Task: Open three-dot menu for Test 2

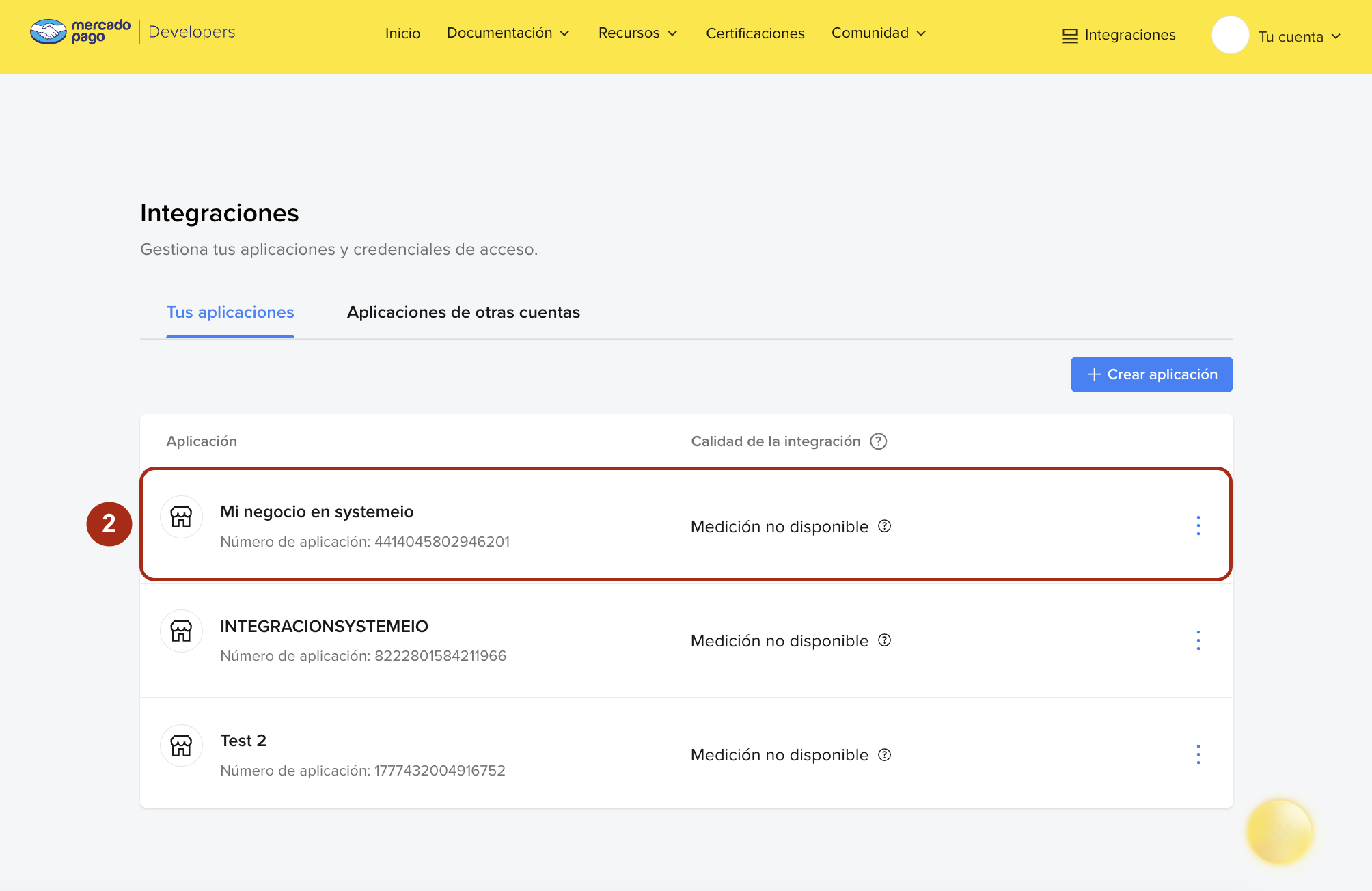Action: pyautogui.click(x=1198, y=754)
